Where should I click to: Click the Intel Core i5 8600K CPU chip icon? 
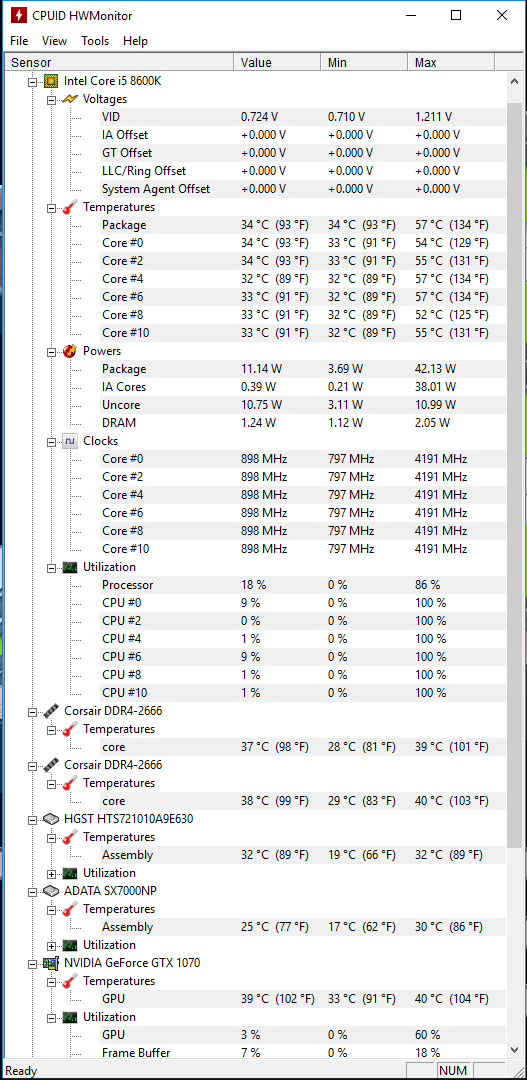(x=51, y=81)
